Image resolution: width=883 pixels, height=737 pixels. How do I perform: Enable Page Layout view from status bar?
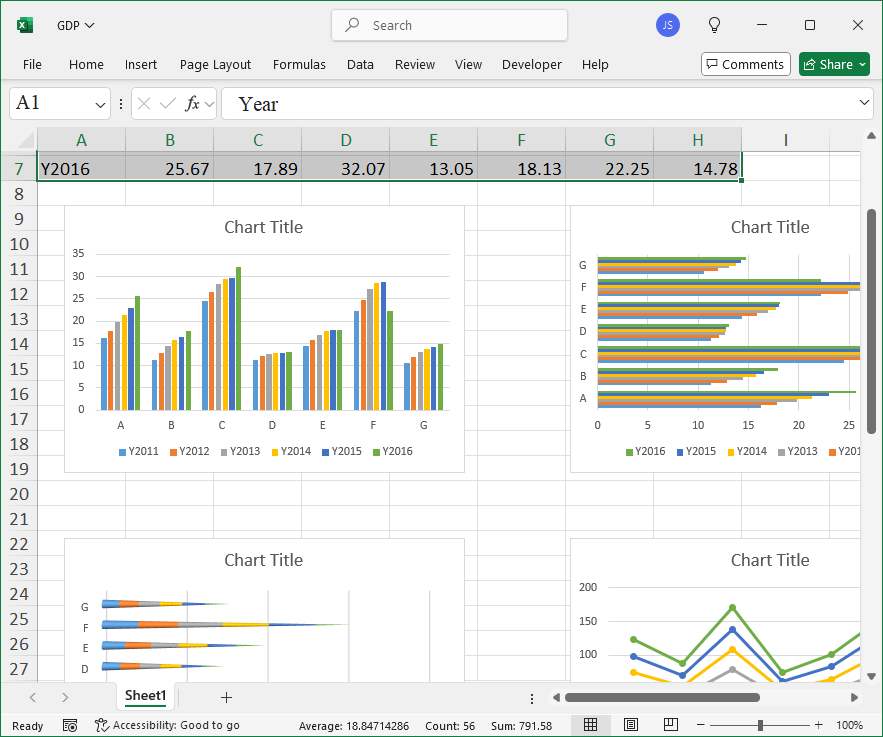coord(631,725)
